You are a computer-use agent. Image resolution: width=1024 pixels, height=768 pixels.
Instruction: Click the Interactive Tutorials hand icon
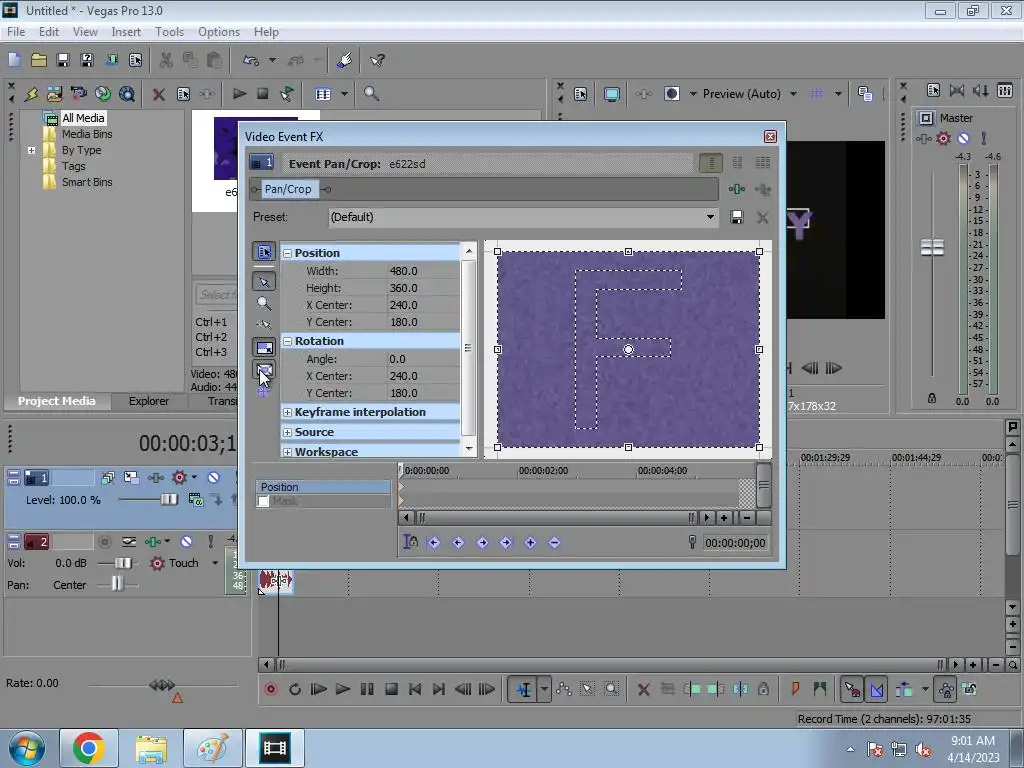click(345, 61)
